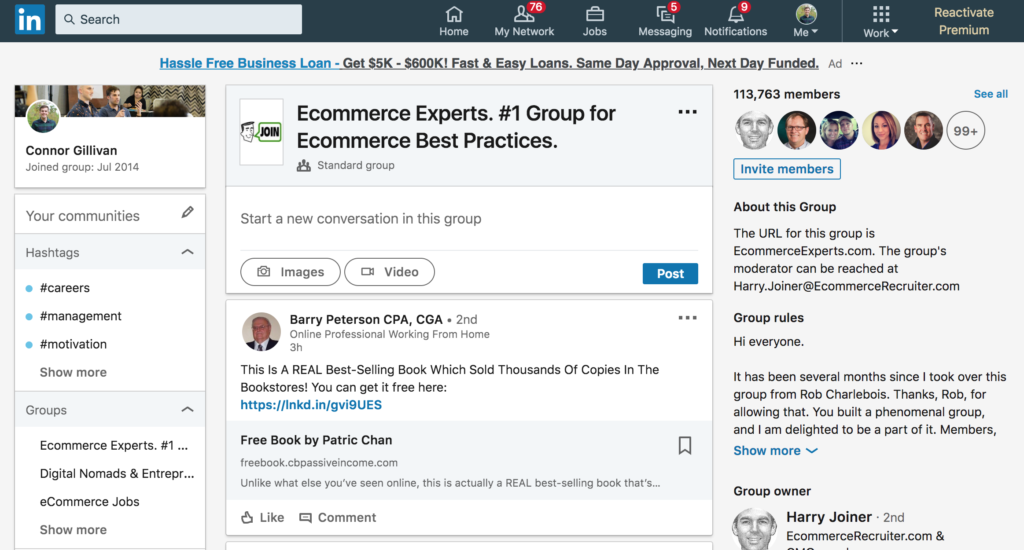Viewport: 1024px width, 550px height.
Task: Open Free Book by Patric Chan article
Action: [x=316, y=440]
